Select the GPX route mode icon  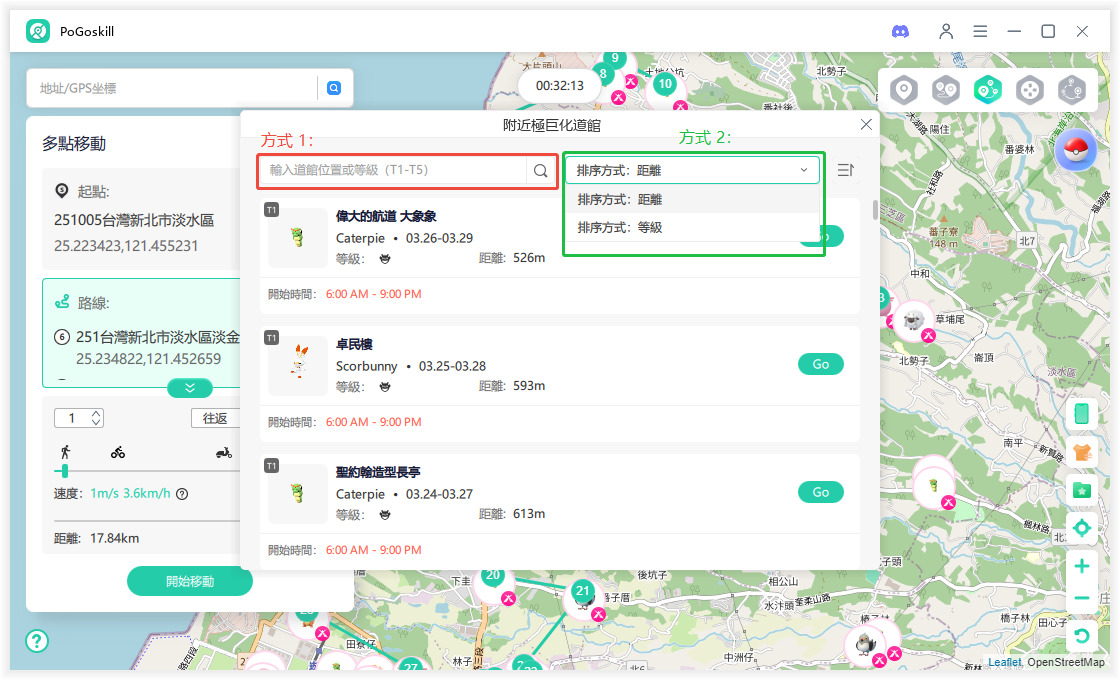(1072, 89)
